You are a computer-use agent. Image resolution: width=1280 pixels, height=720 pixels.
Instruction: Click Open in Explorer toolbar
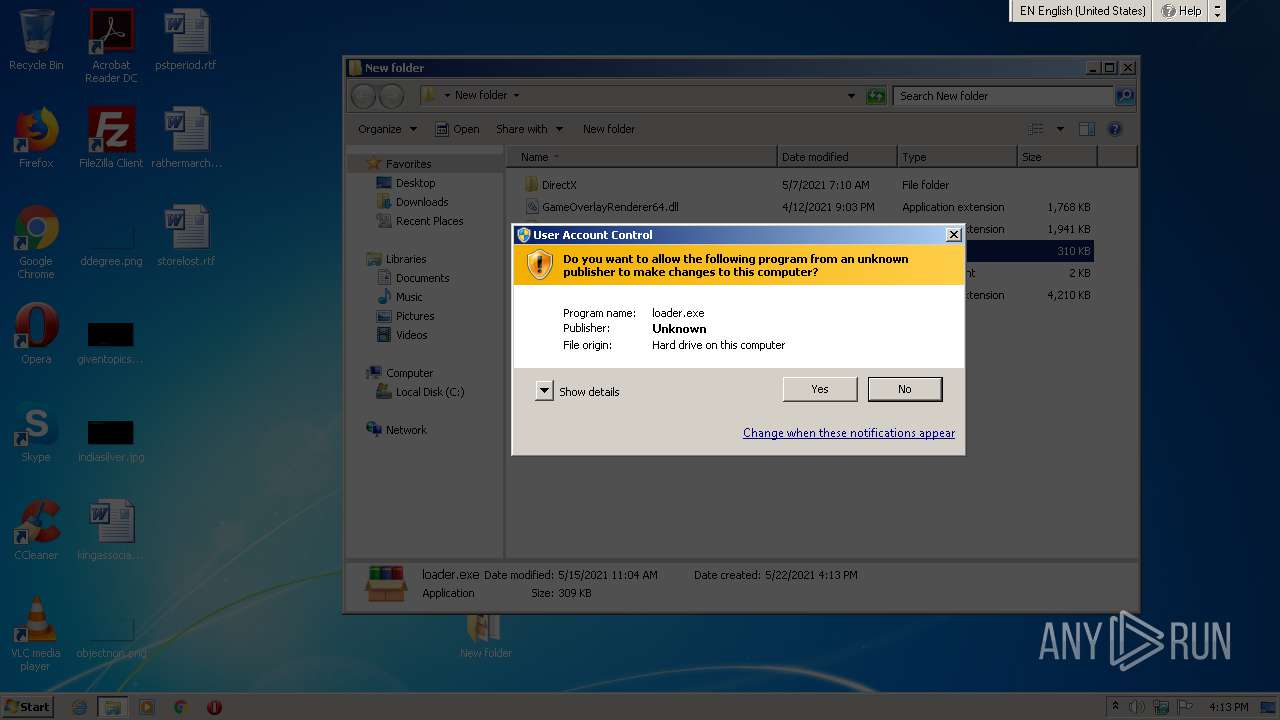457,129
